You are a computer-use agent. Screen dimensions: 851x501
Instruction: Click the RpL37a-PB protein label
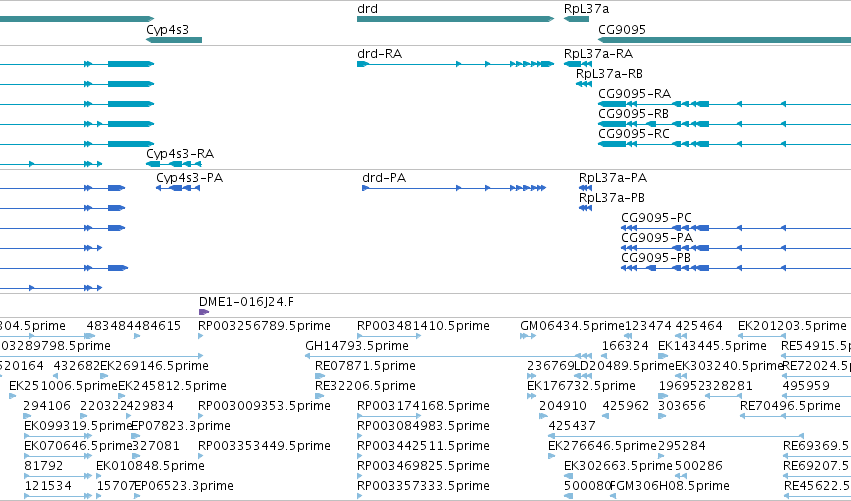612,198
